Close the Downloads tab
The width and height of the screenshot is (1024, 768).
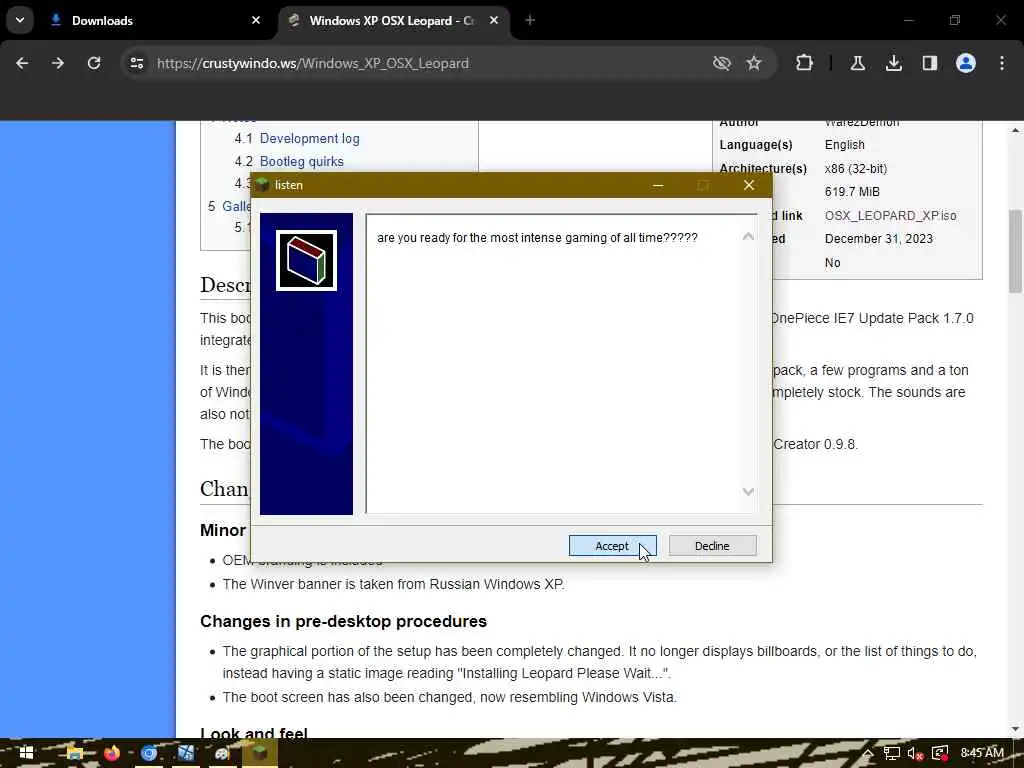pyautogui.click(x=256, y=21)
